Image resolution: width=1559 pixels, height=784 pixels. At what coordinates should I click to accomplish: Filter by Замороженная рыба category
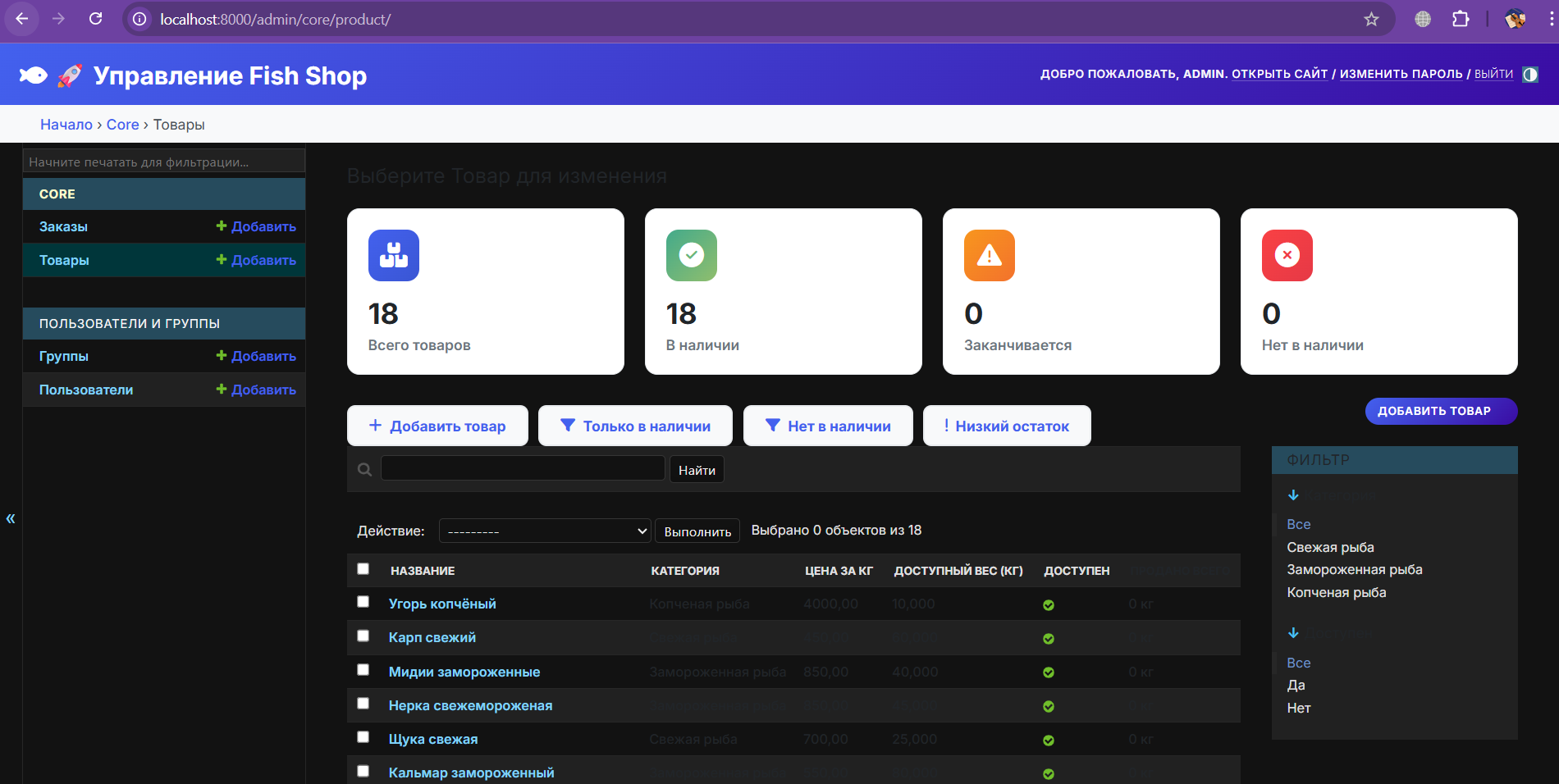(x=1355, y=569)
